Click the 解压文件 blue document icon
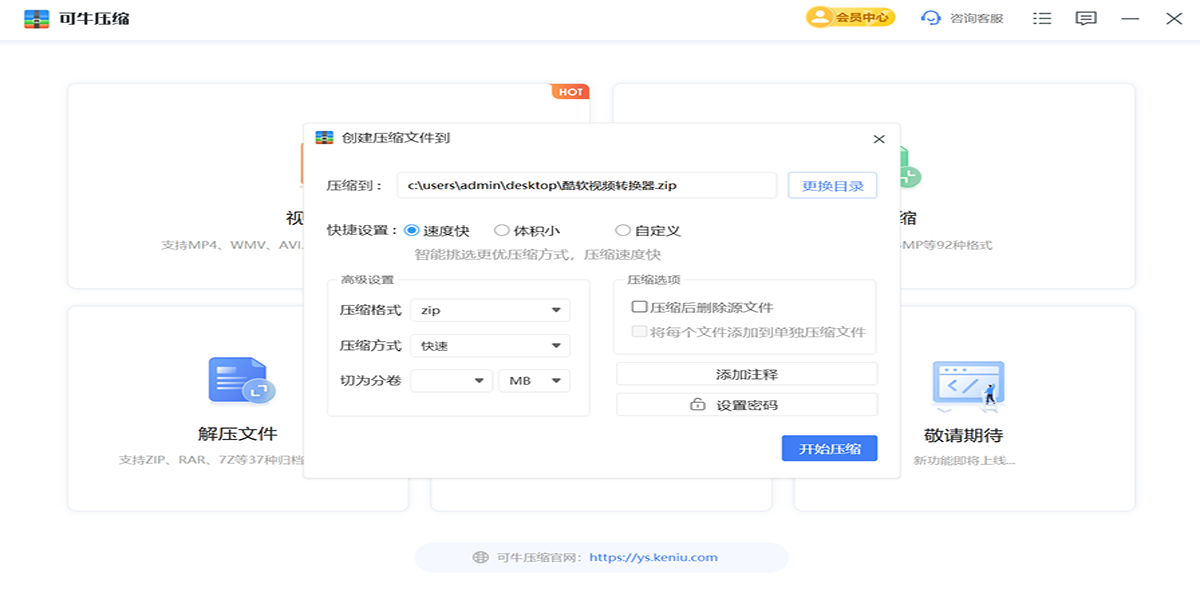 pyautogui.click(x=241, y=381)
